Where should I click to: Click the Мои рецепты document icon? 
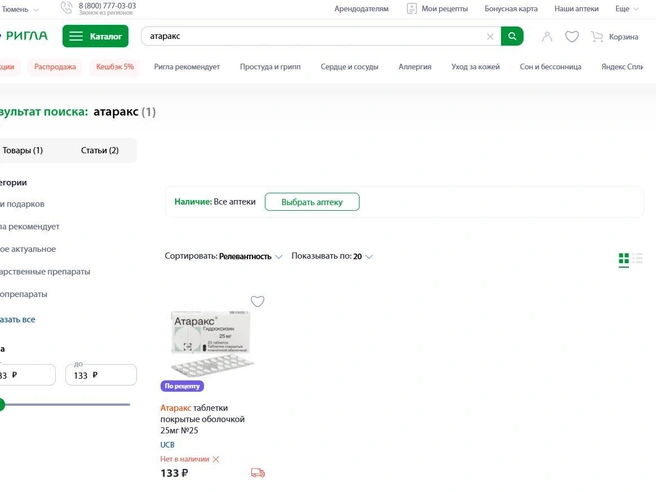pos(412,9)
